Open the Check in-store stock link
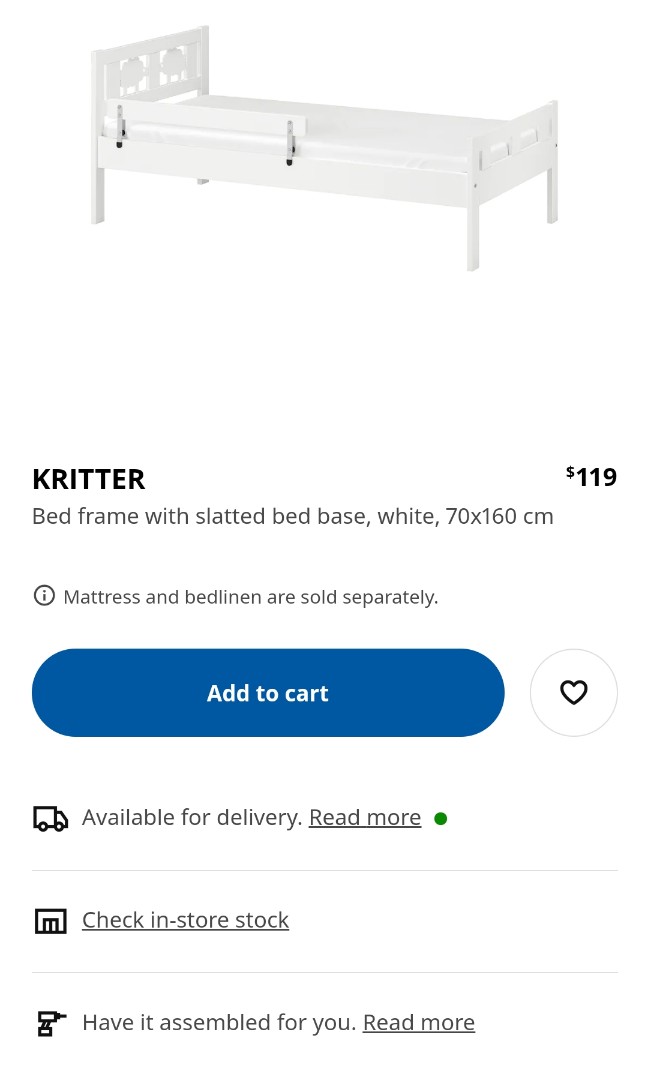 185,920
